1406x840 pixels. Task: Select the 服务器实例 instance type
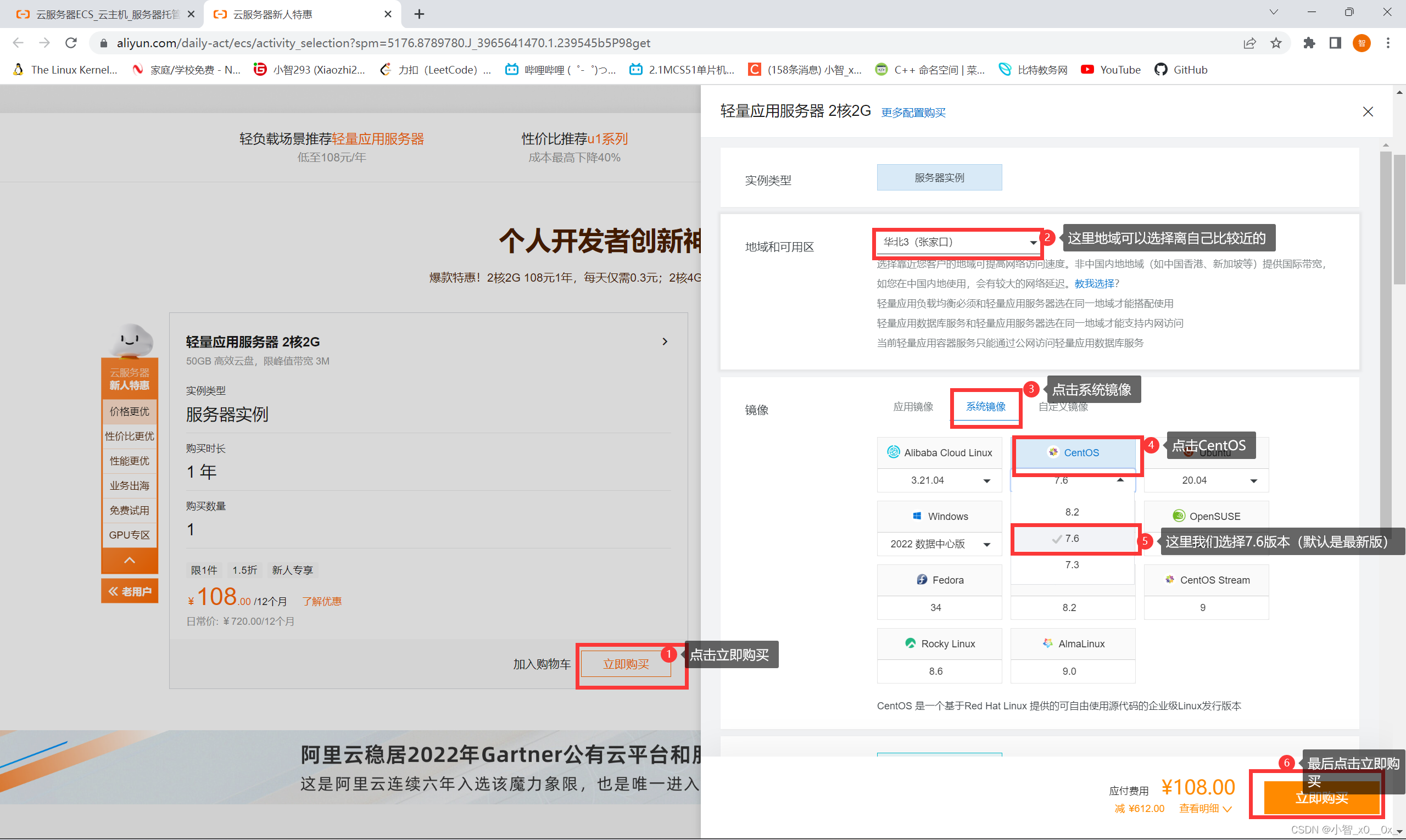pyautogui.click(x=939, y=177)
